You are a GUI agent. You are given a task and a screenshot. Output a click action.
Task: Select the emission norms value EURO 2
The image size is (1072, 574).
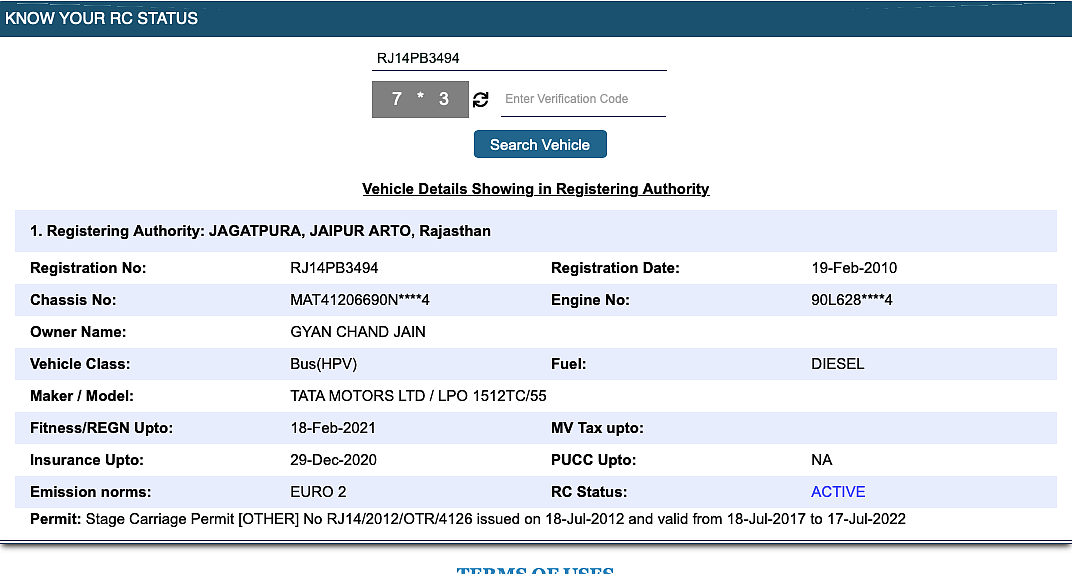318,492
